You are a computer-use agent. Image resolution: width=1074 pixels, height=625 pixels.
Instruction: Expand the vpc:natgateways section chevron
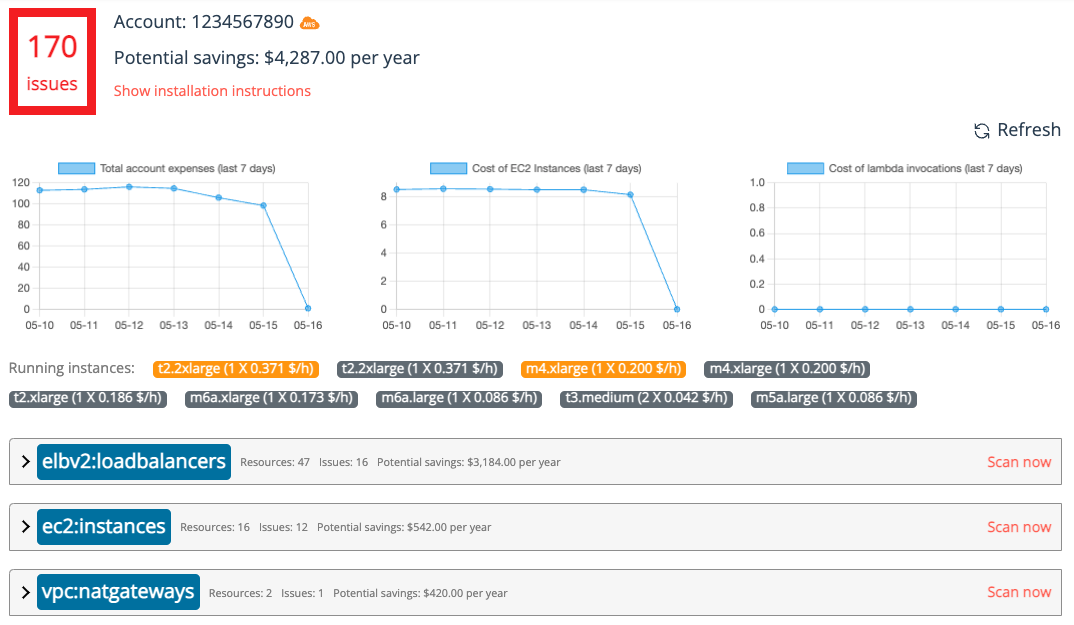[x=26, y=592]
